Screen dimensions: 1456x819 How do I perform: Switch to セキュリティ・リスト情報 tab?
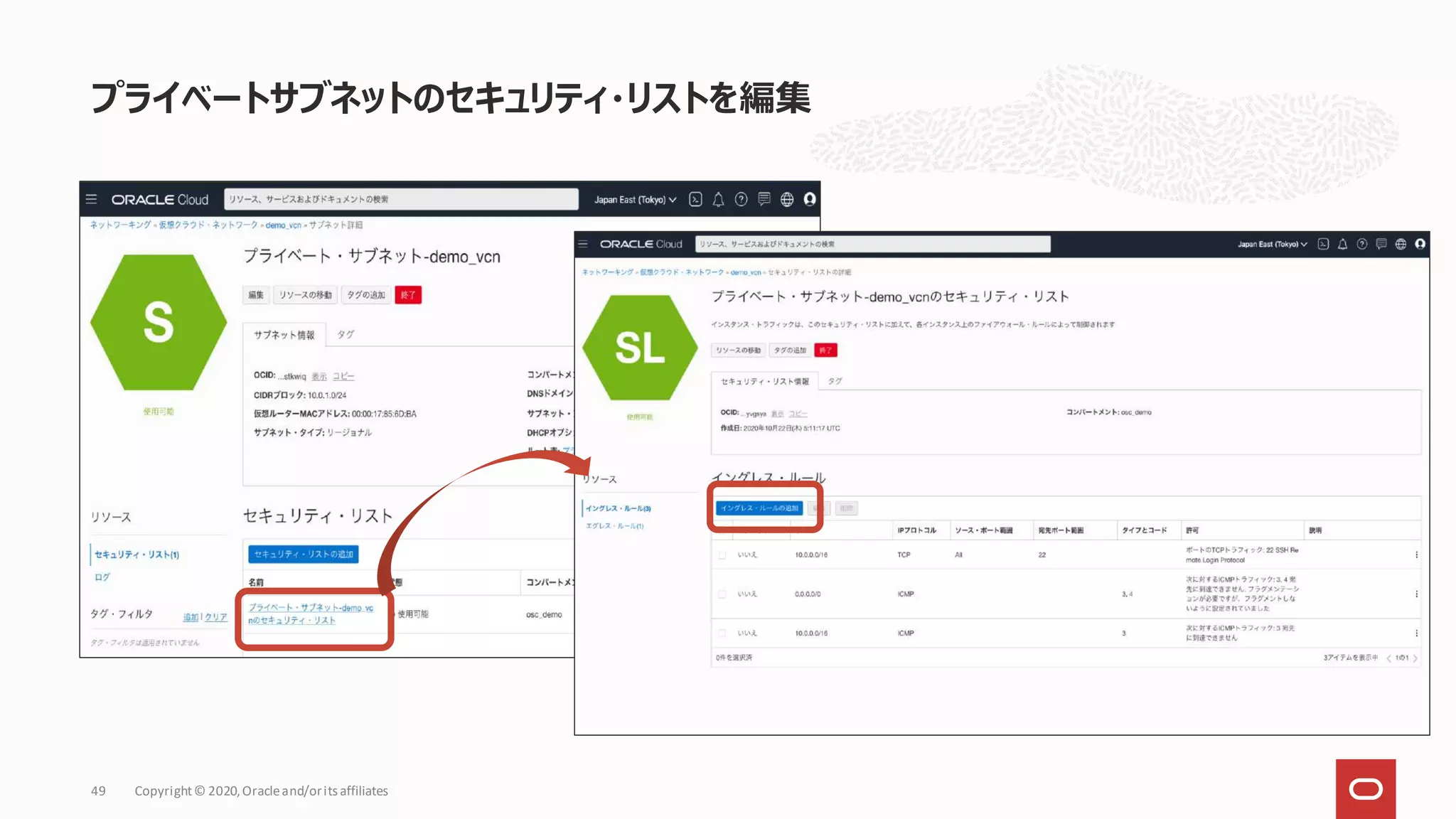(765, 382)
